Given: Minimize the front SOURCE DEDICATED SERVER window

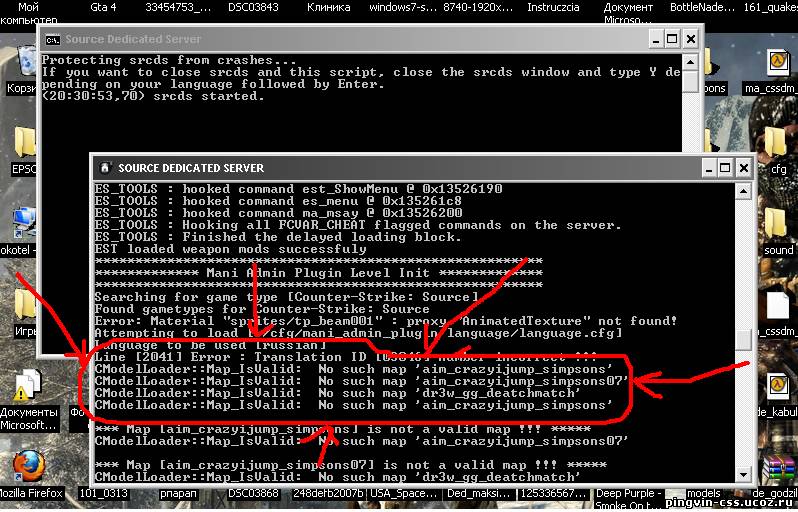Looking at the screenshot, I should point(708,168).
